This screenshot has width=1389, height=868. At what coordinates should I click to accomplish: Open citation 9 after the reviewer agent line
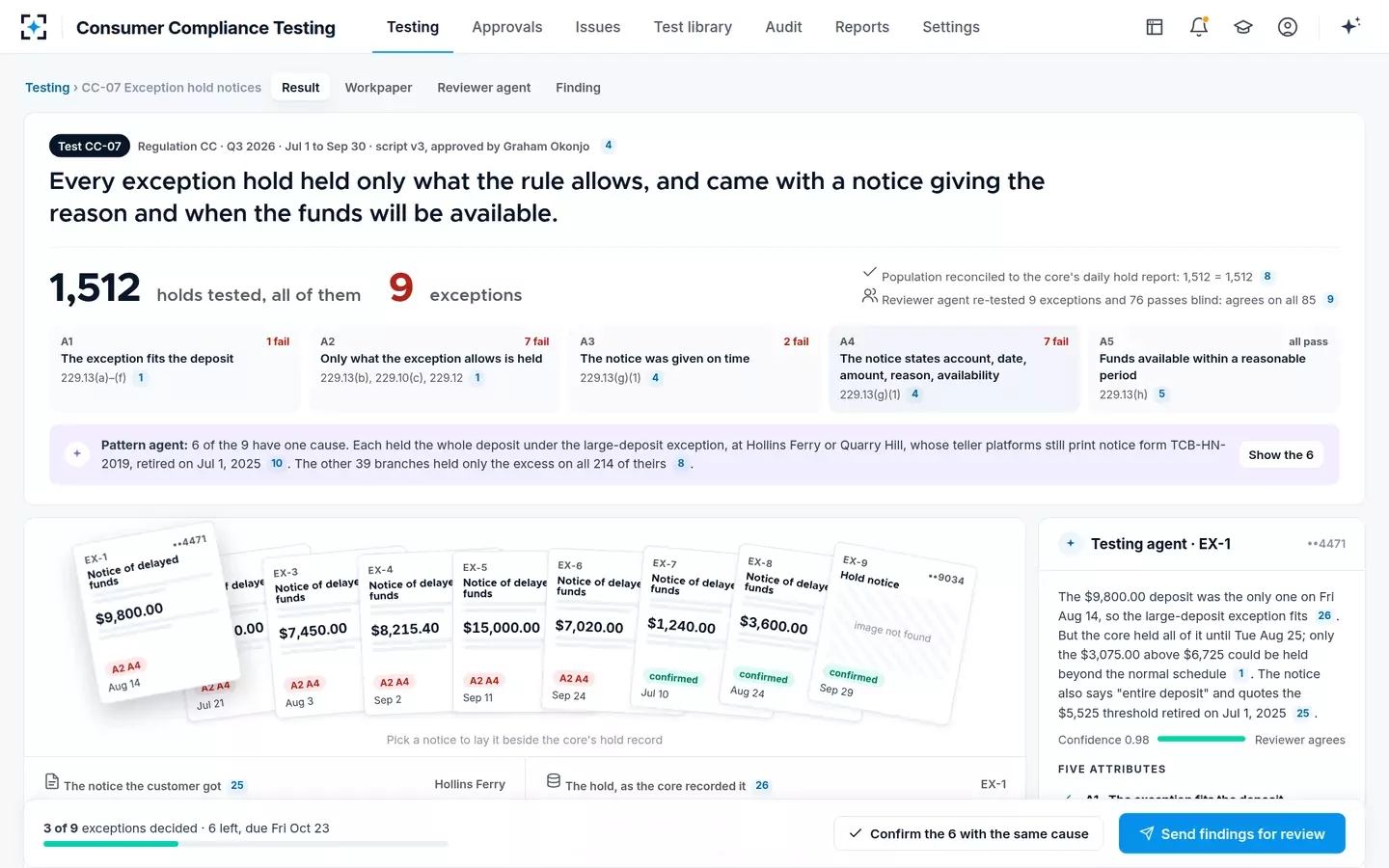(1330, 300)
